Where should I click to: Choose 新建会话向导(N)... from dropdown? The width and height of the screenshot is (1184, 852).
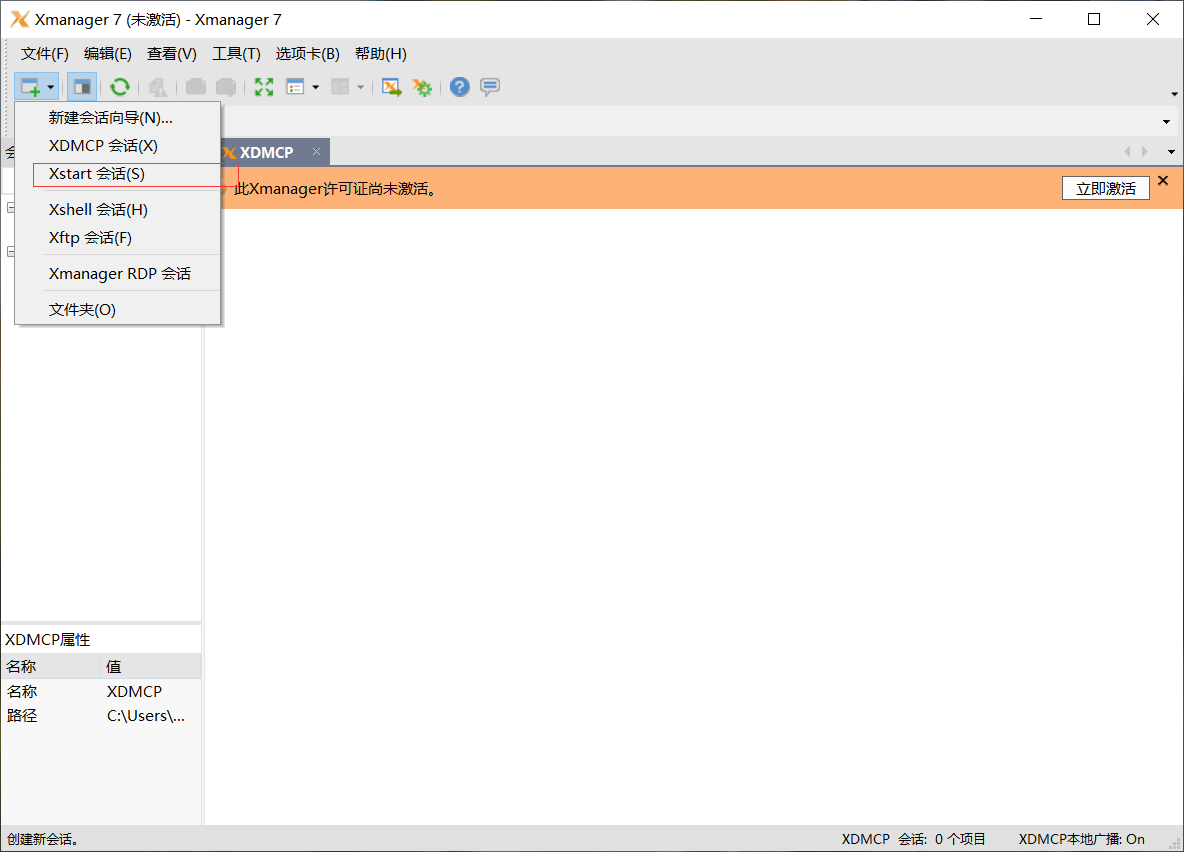coord(118,118)
